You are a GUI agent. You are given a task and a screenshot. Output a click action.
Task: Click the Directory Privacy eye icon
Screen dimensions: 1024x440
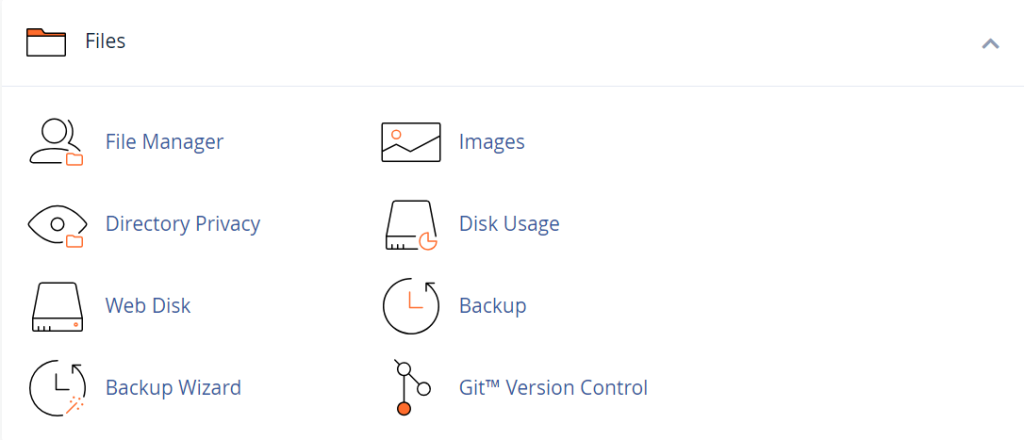click(x=56, y=224)
